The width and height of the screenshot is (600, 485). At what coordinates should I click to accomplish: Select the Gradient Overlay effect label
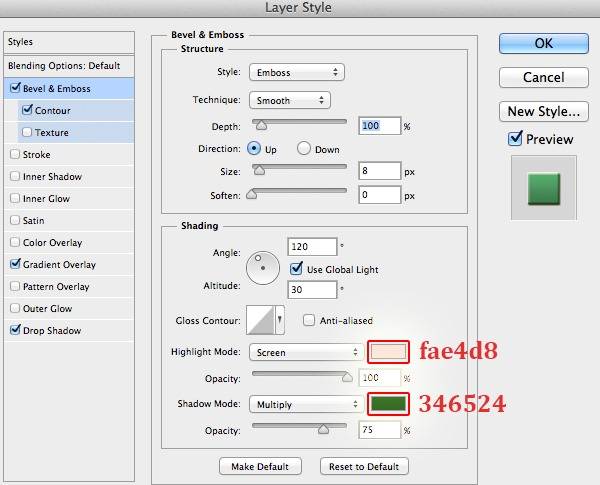[59, 265]
